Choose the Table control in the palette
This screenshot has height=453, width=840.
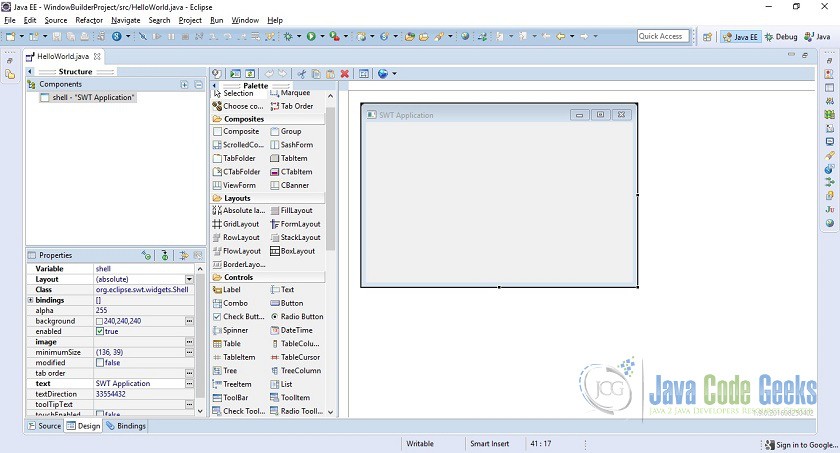pyautogui.click(x=227, y=344)
